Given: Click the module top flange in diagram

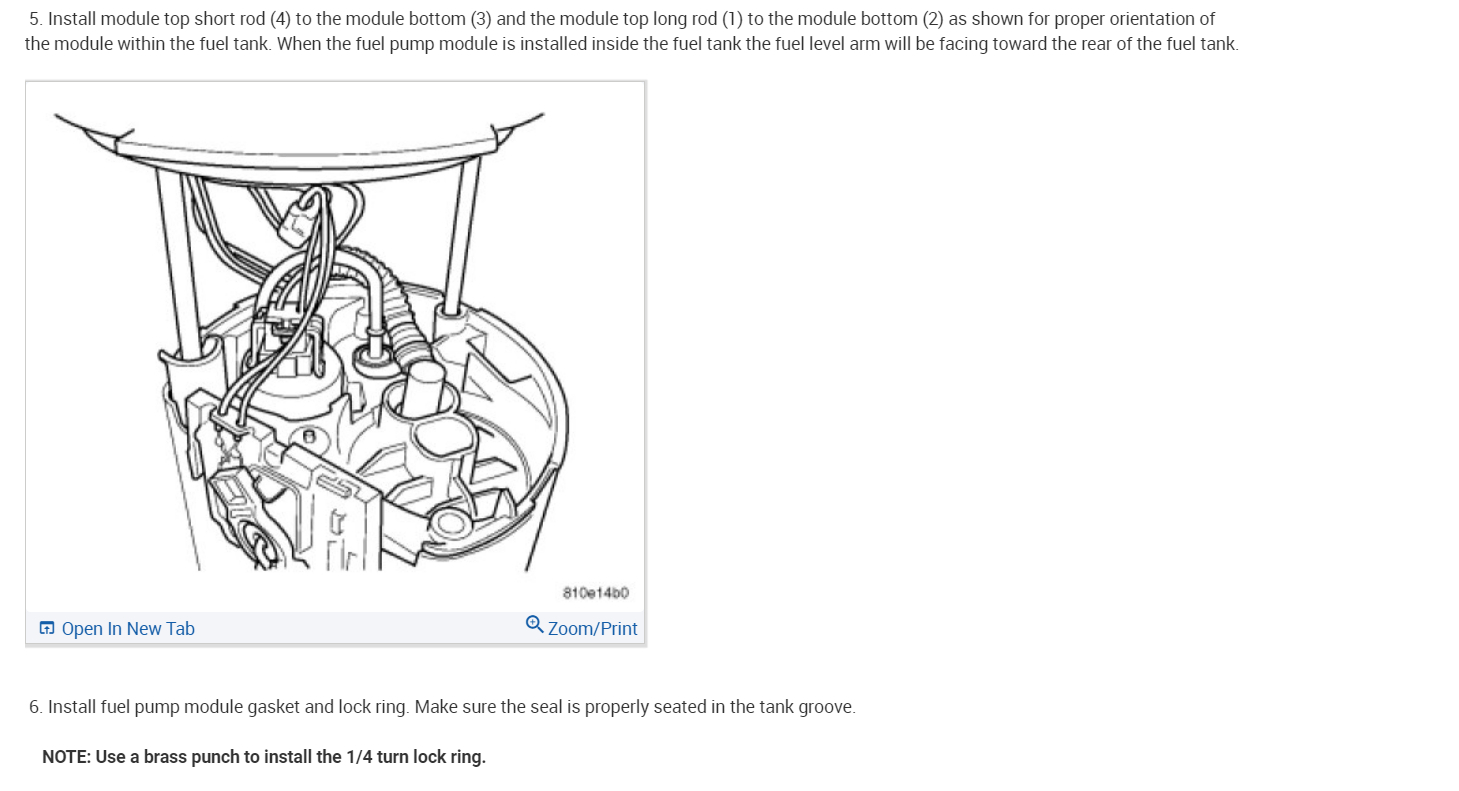Looking at the screenshot, I should point(305,148).
